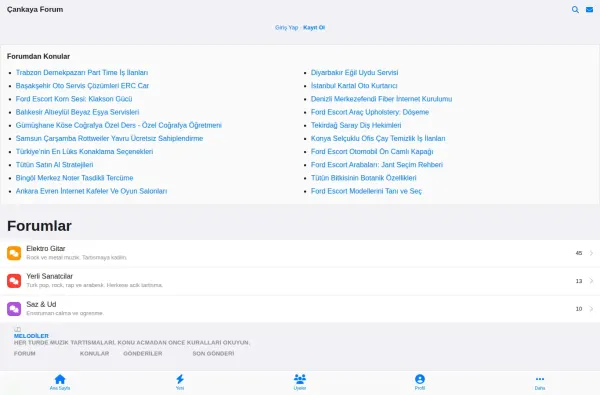
Task: Click the purple Saz & Ud forum icon
Action: (x=14, y=309)
